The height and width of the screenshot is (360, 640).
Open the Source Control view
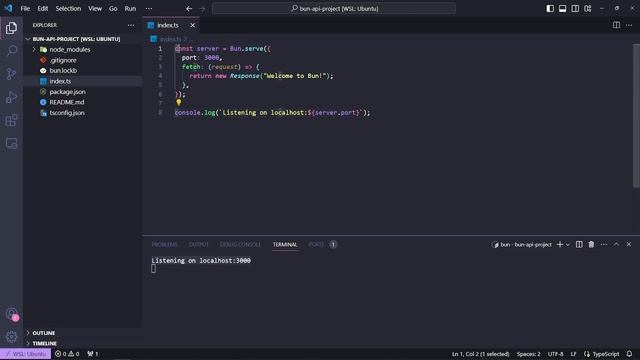[11, 74]
